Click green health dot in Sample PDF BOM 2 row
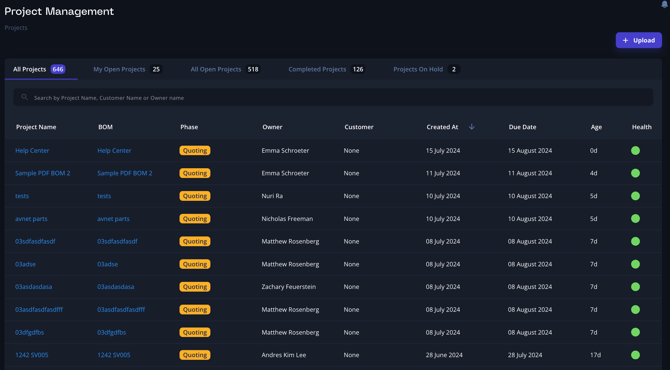Image resolution: width=670 pixels, height=370 pixels. [x=635, y=173]
